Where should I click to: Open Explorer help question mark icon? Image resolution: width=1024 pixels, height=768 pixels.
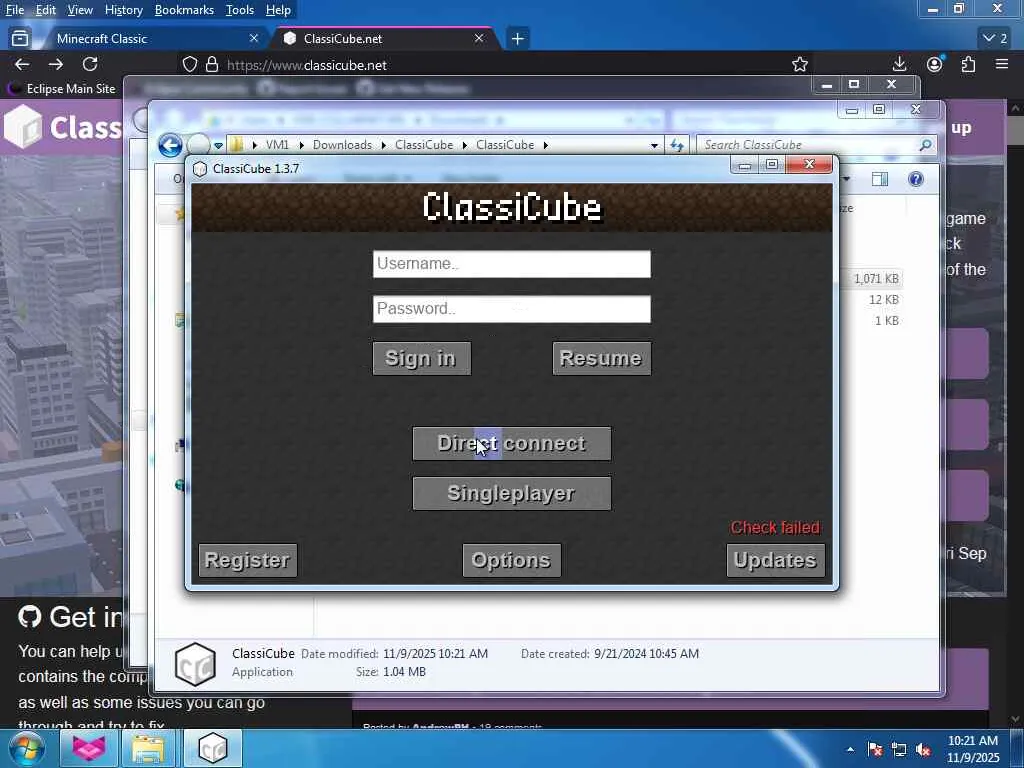click(916, 179)
